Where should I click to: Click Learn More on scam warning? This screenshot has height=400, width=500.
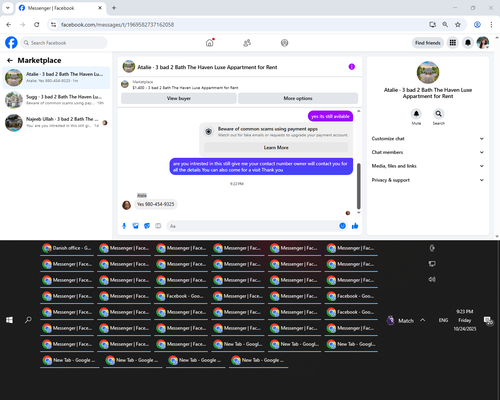(x=276, y=147)
